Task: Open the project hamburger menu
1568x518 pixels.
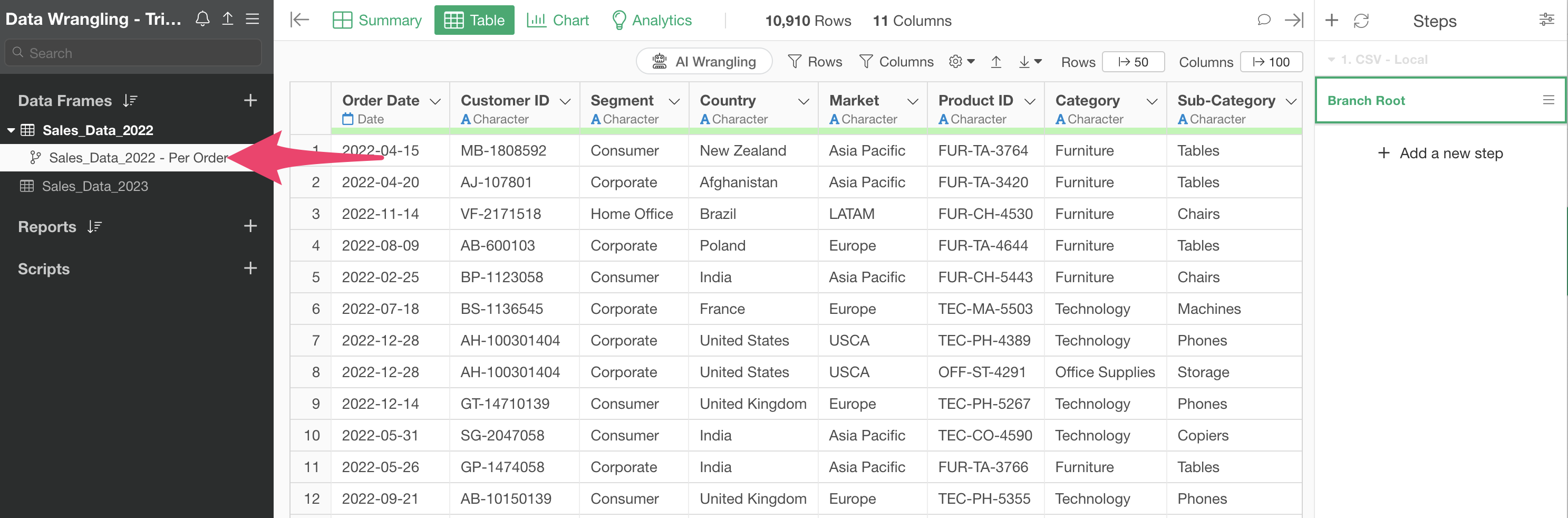Action: click(x=253, y=19)
